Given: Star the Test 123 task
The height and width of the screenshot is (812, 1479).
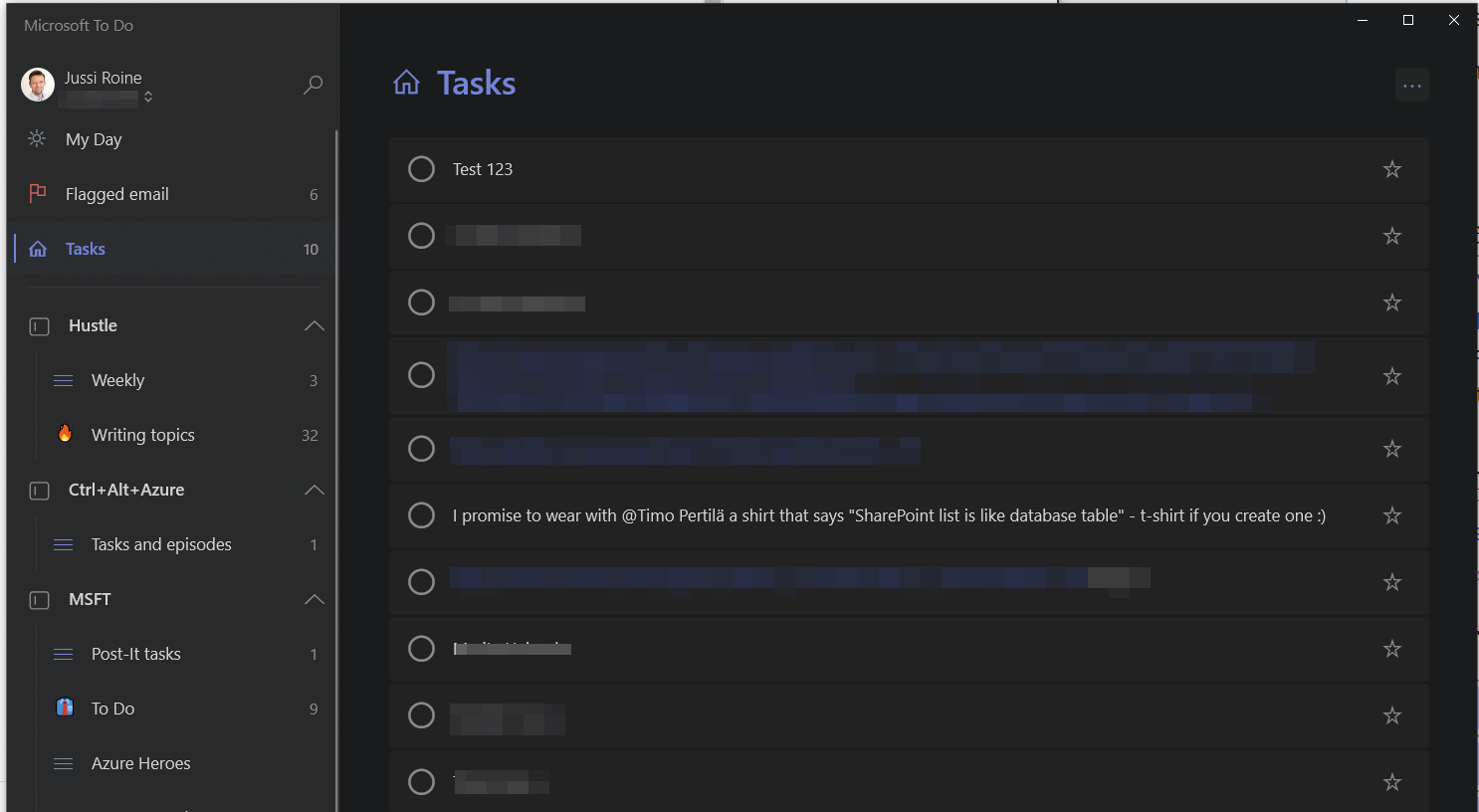Looking at the screenshot, I should point(1391,169).
